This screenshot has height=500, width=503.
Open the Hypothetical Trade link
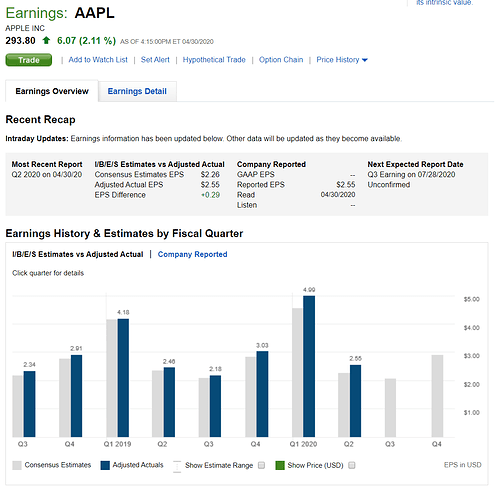point(214,60)
